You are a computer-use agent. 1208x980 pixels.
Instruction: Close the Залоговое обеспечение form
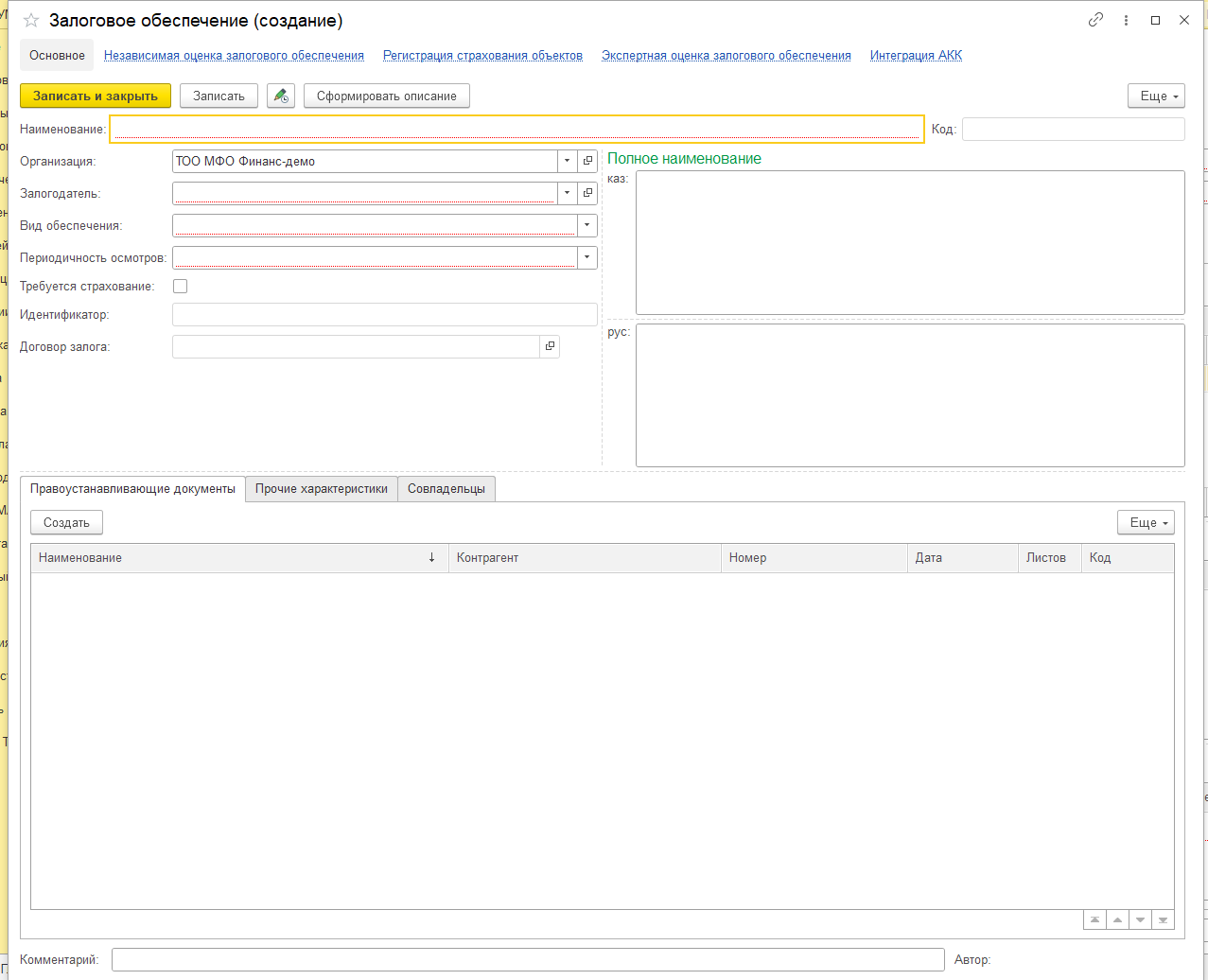pyautogui.click(x=1183, y=20)
